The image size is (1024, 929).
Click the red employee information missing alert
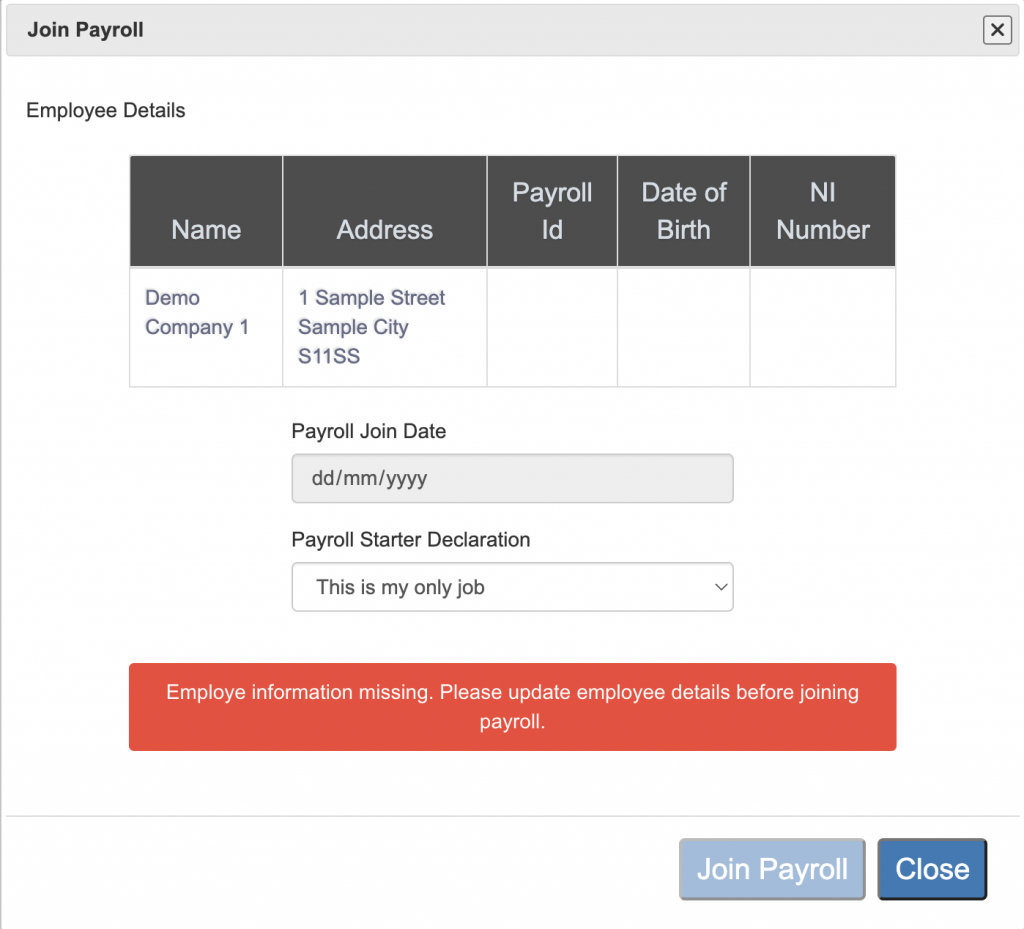coord(512,706)
